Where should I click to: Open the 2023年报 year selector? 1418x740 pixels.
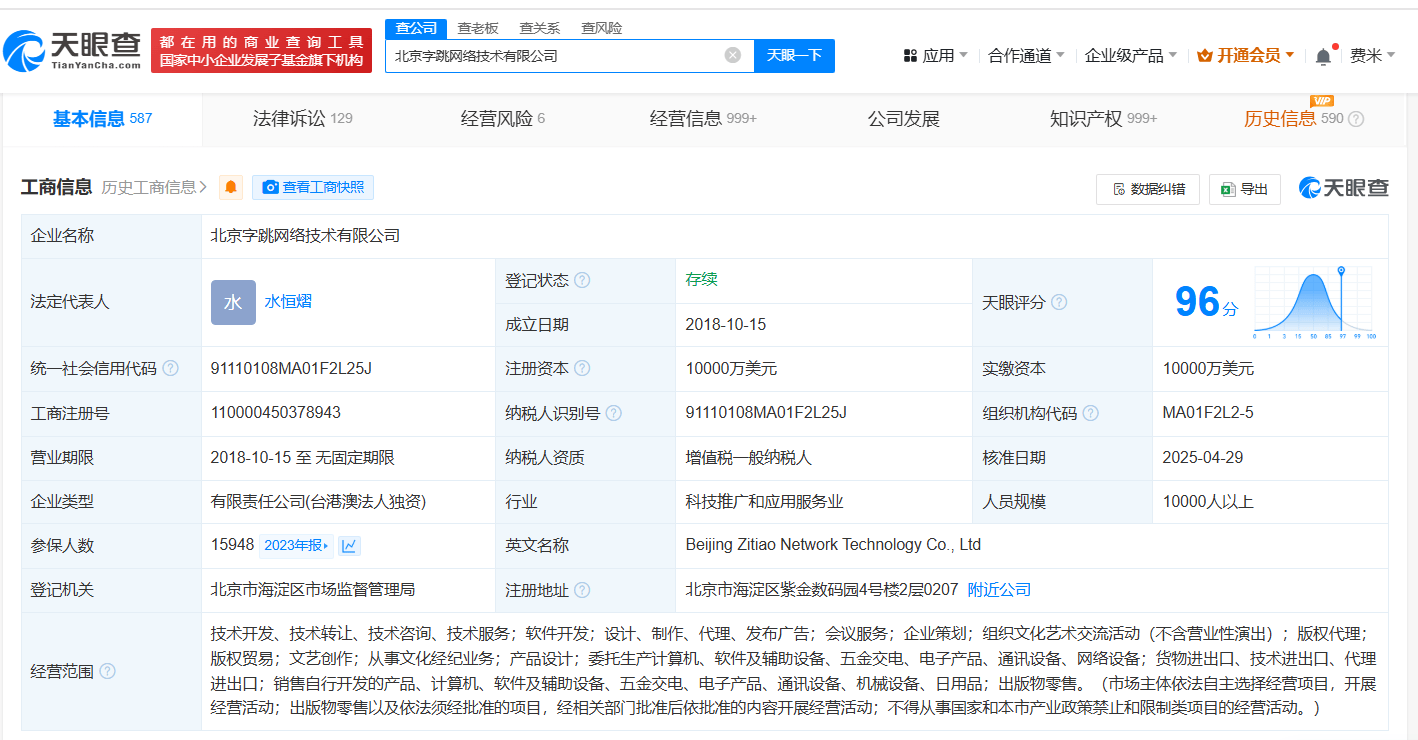(x=296, y=546)
